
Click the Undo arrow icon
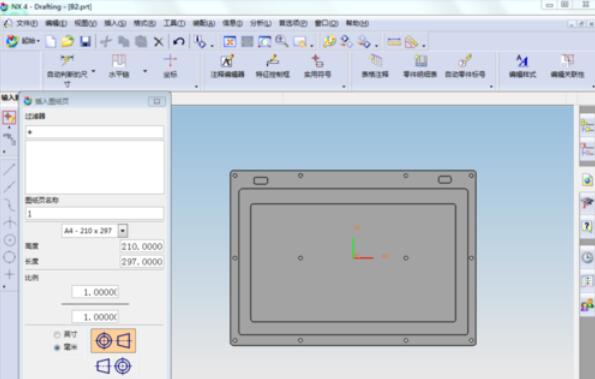point(178,41)
